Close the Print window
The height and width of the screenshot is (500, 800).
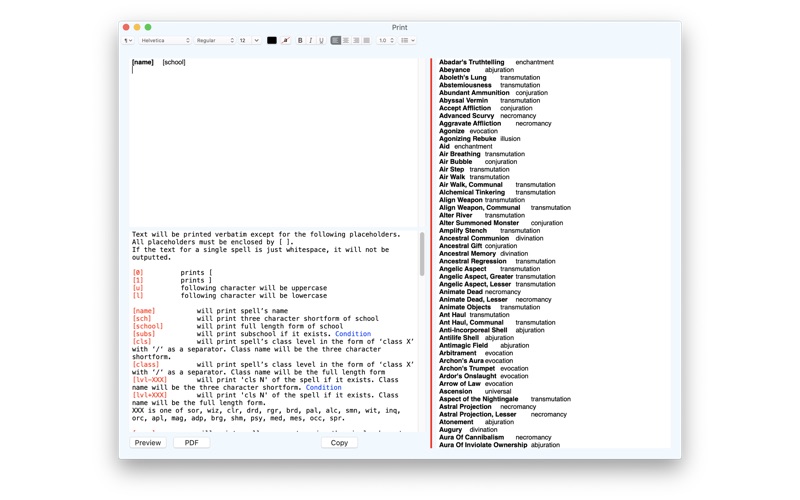click(126, 27)
